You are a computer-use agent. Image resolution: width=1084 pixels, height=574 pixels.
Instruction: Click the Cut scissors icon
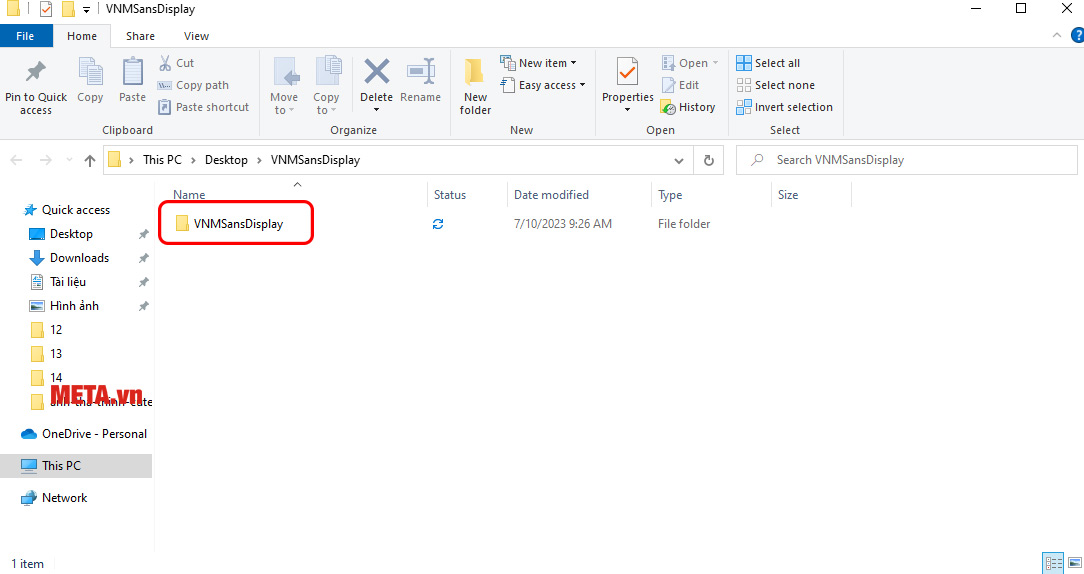(x=165, y=63)
